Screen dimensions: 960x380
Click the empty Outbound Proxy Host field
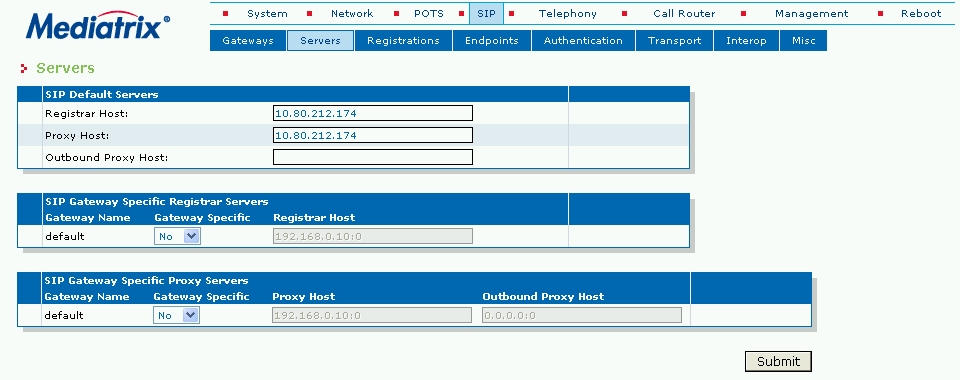tap(373, 157)
